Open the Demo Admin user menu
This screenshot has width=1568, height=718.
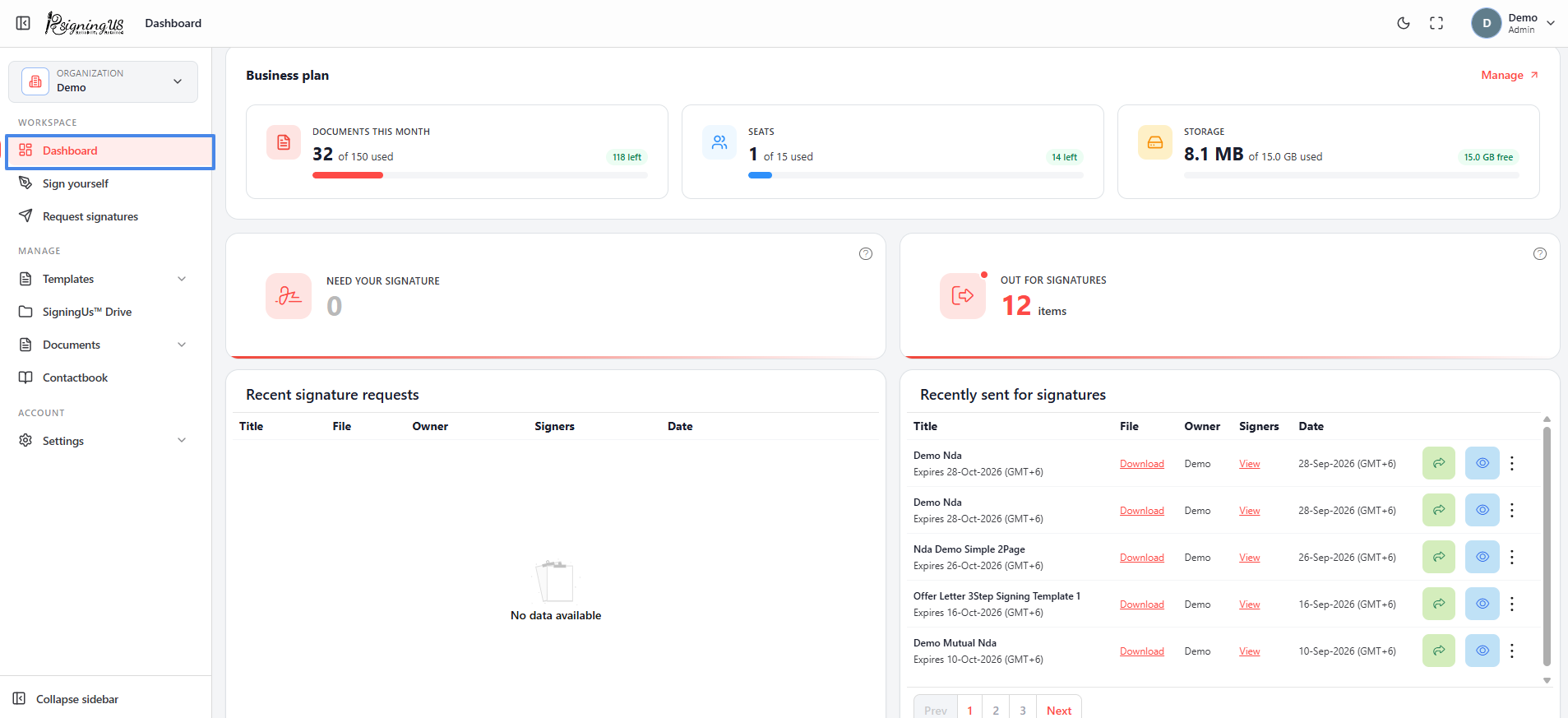pyautogui.click(x=1513, y=23)
